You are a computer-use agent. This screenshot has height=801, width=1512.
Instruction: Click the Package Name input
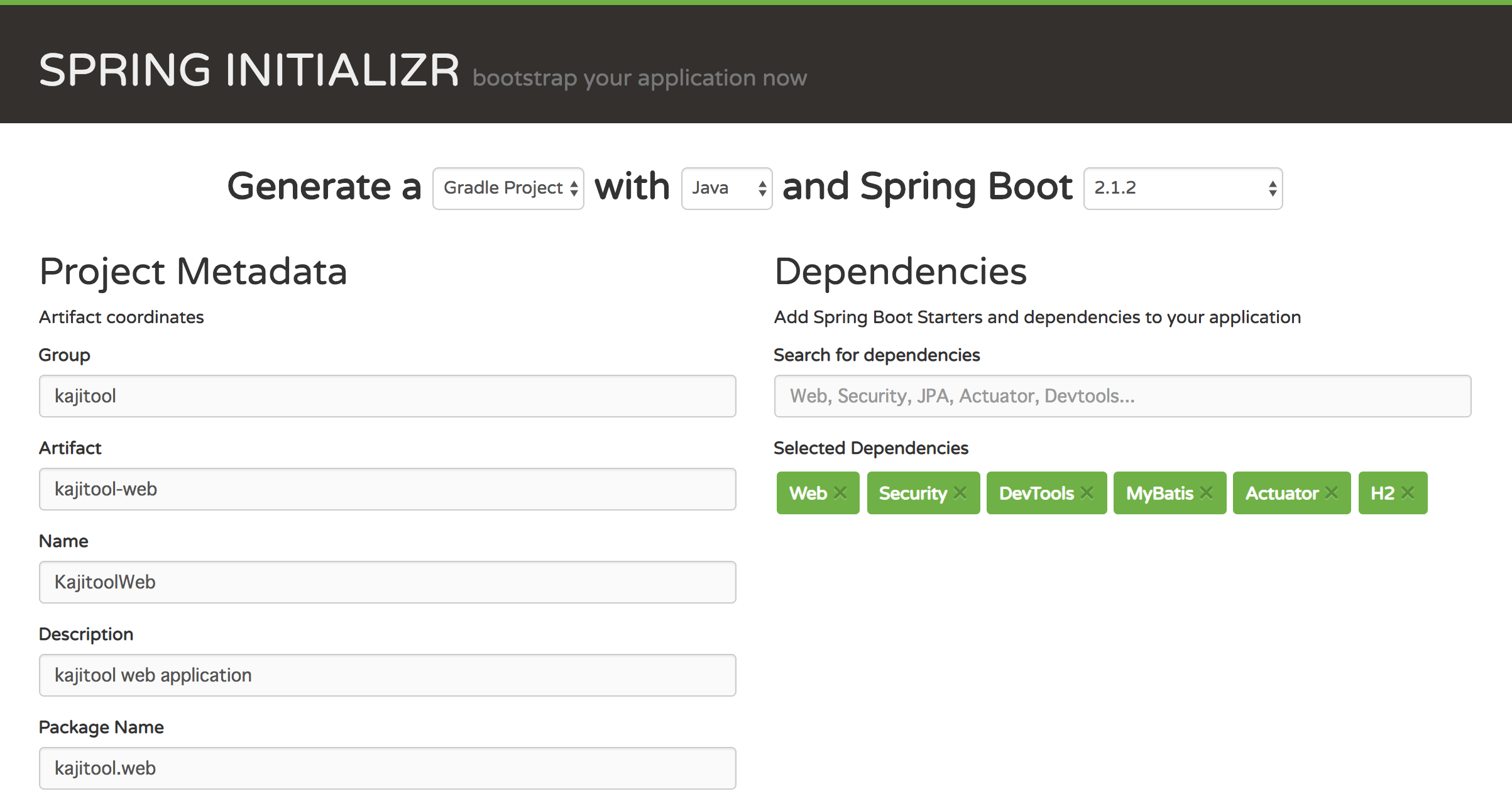pyautogui.click(x=387, y=768)
